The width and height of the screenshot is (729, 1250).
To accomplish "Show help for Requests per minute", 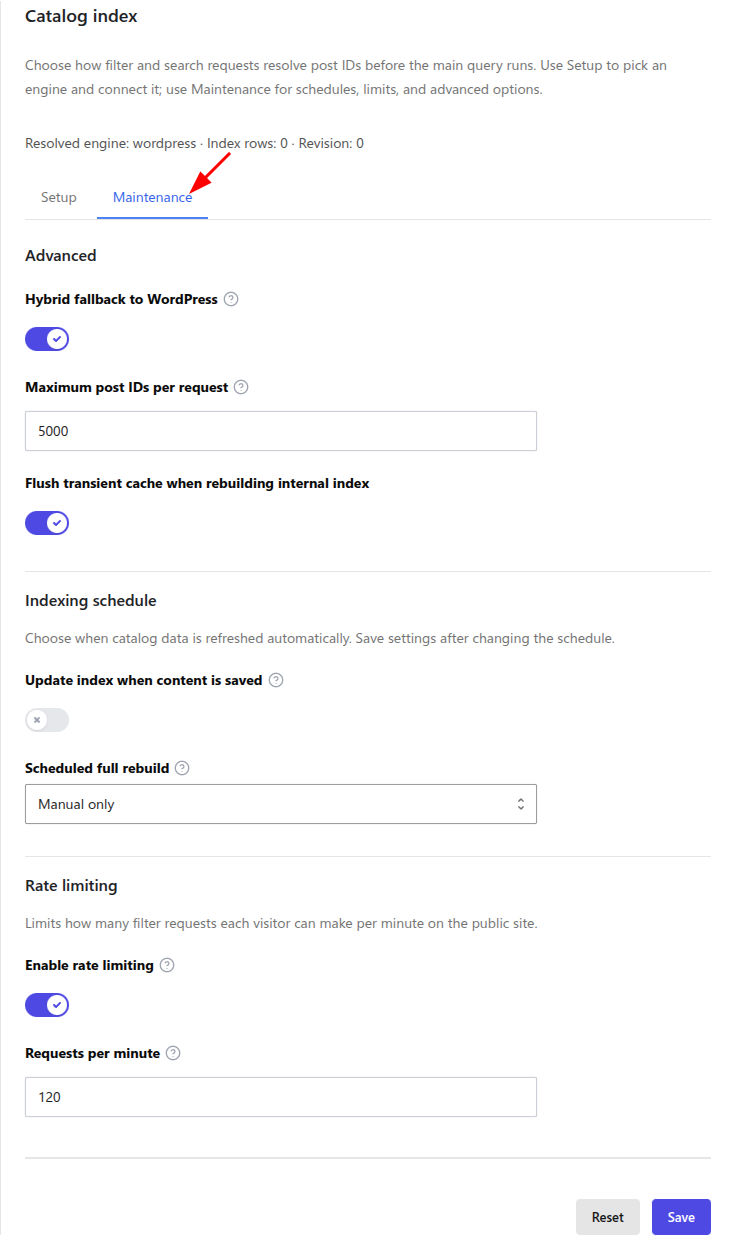I will [173, 1053].
